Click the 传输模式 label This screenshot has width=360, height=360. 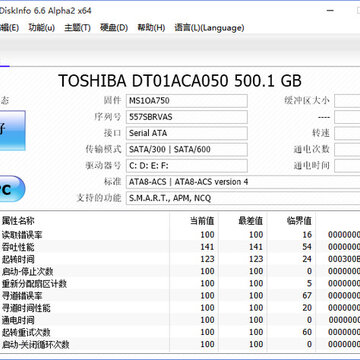click(104, 149)
